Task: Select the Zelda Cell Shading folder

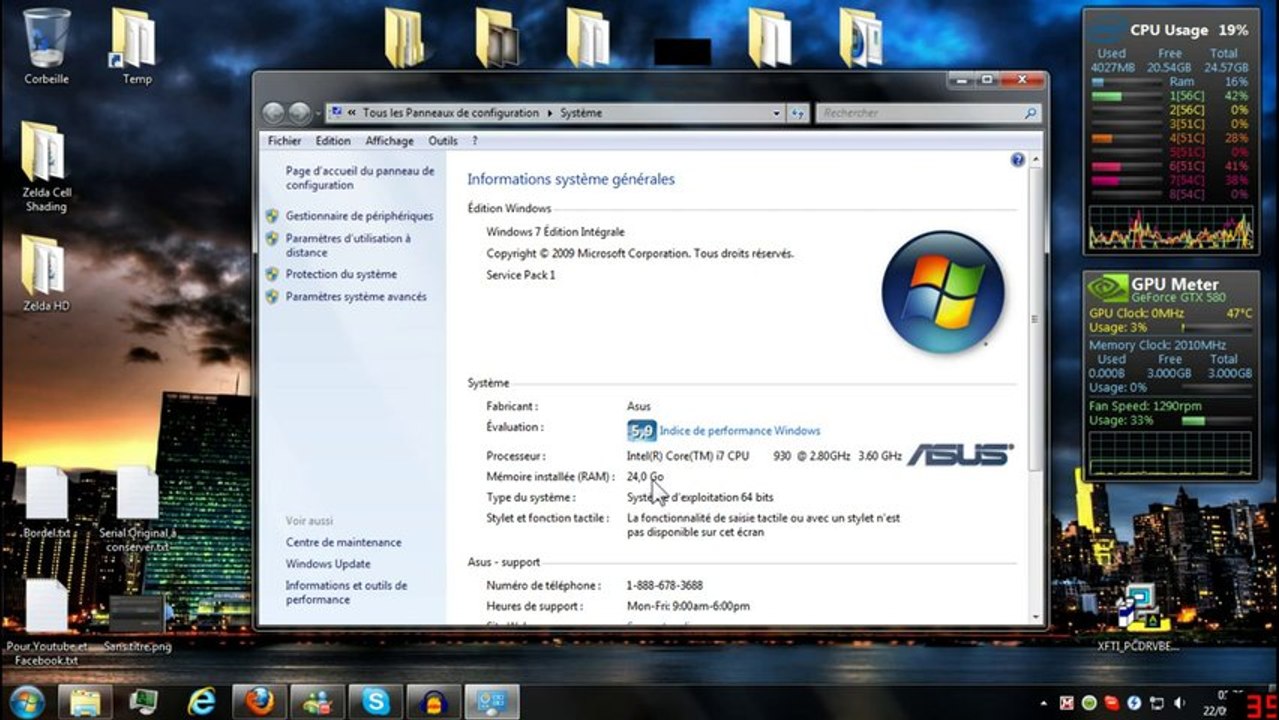Action: (46, 165)
